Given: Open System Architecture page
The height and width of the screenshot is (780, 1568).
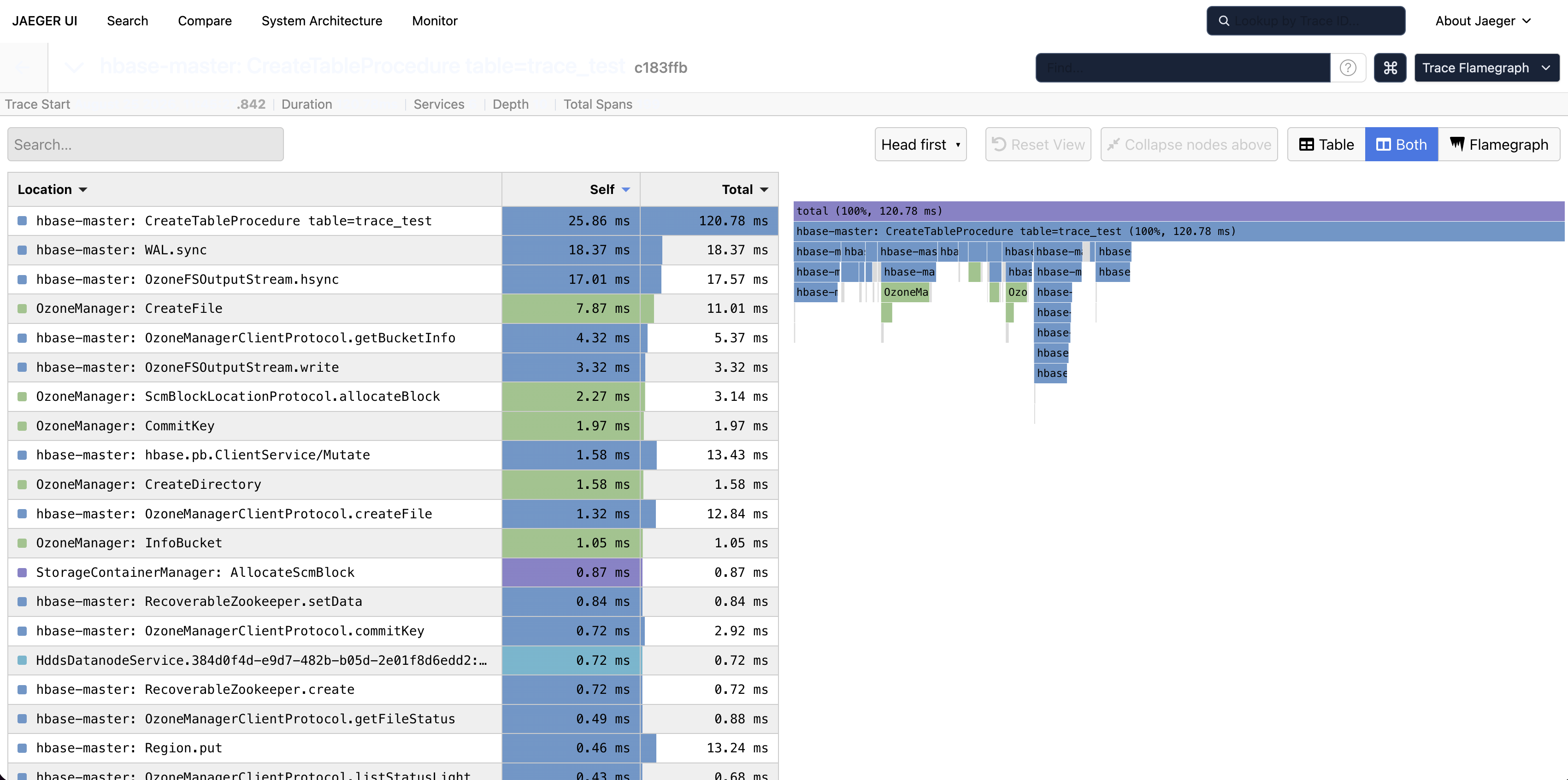Looking at the screenshot, I should point(321,21).
